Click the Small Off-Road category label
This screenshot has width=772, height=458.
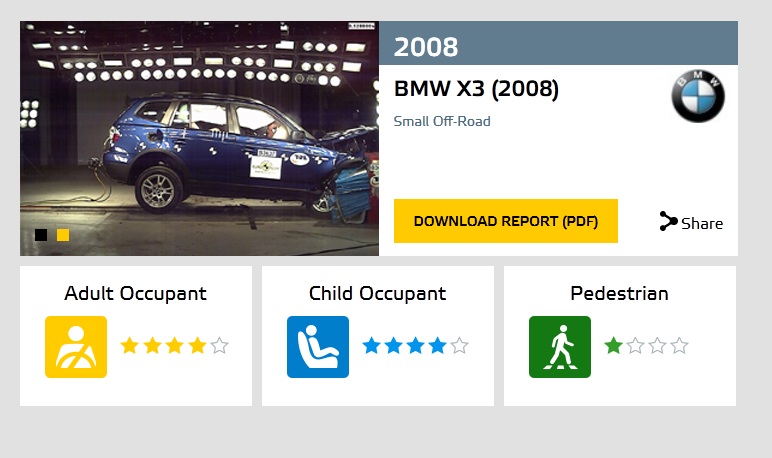[x=442, y=121]
